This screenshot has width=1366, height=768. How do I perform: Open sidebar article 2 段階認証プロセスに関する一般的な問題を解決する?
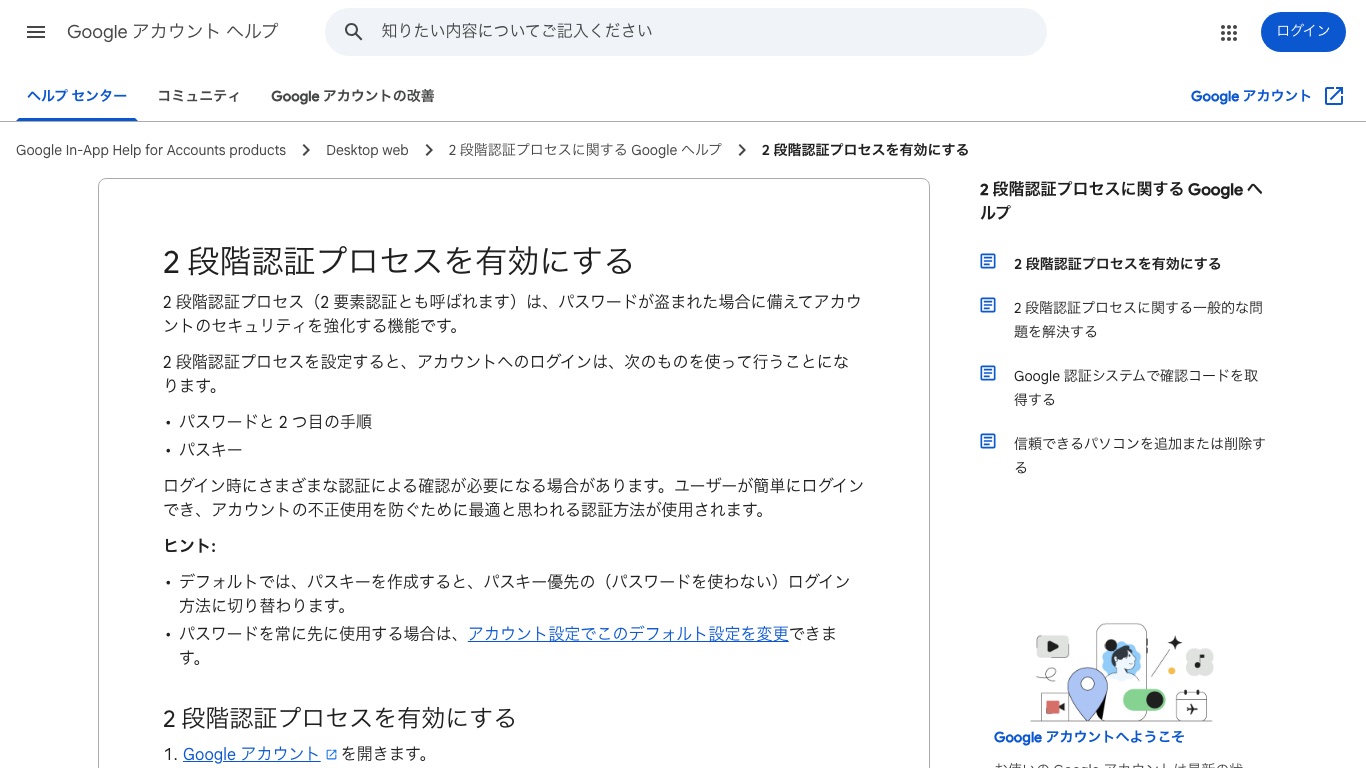pyautogui.click(x=1138, y=320)
